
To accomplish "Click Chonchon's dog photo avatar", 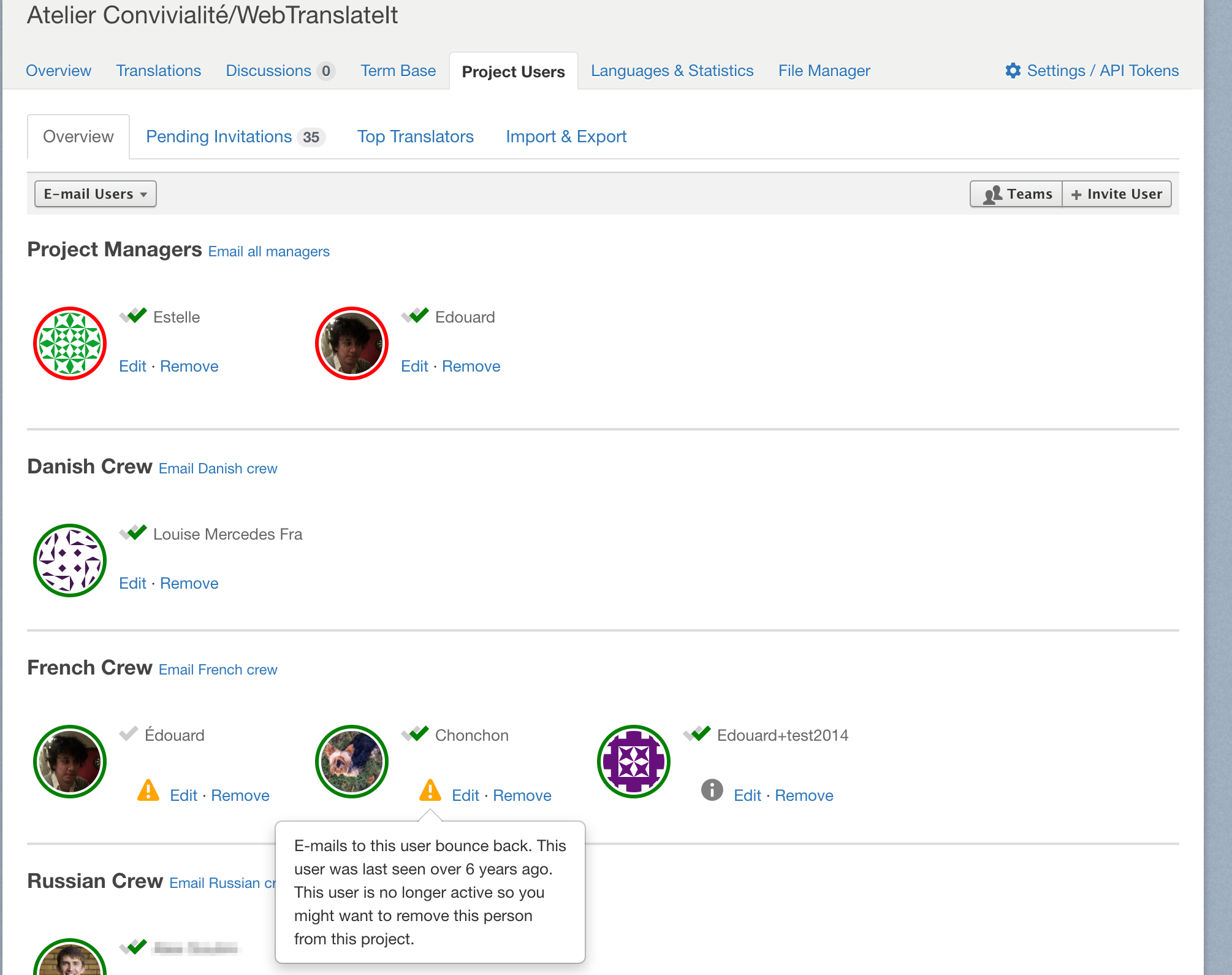I will tap(352, 762).
